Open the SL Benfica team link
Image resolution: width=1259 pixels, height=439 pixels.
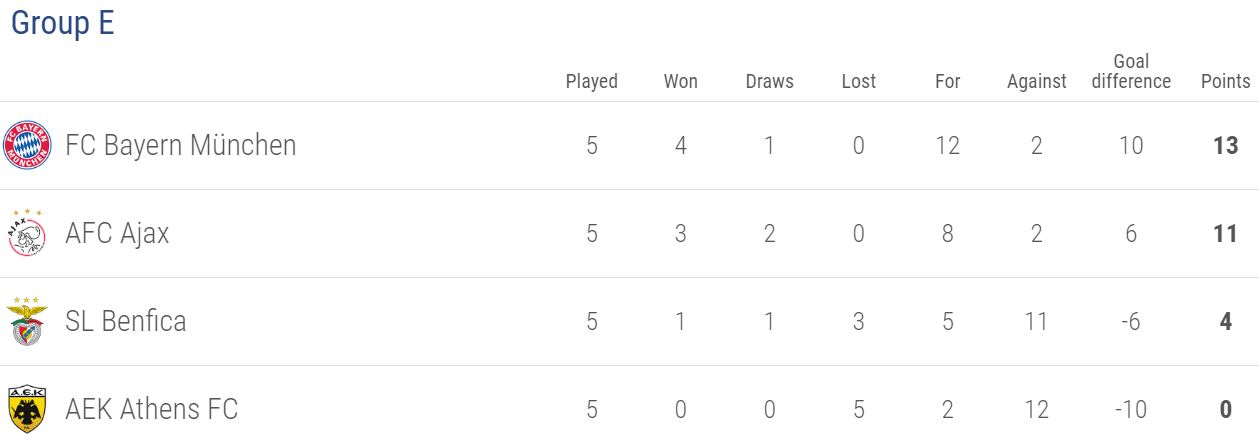(126, 322)
